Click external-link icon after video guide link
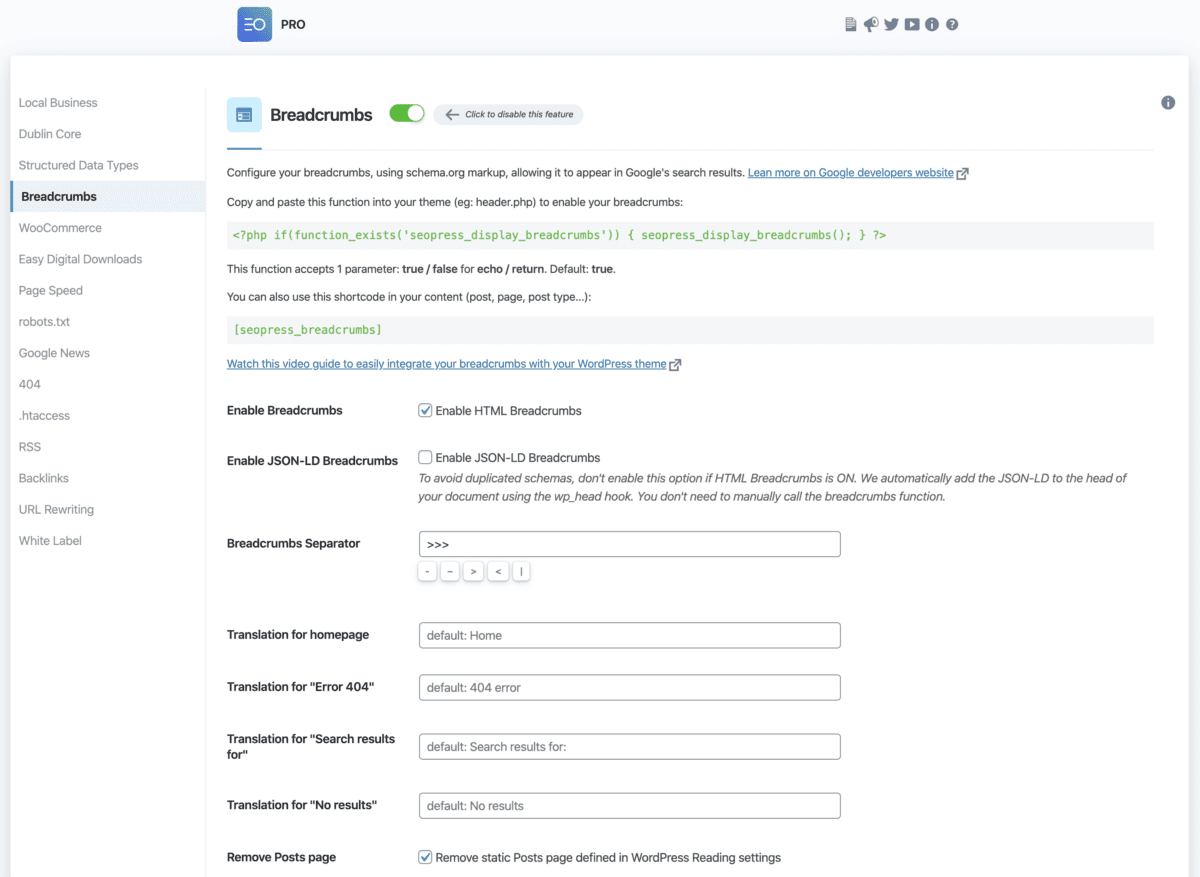 [675, 365]
